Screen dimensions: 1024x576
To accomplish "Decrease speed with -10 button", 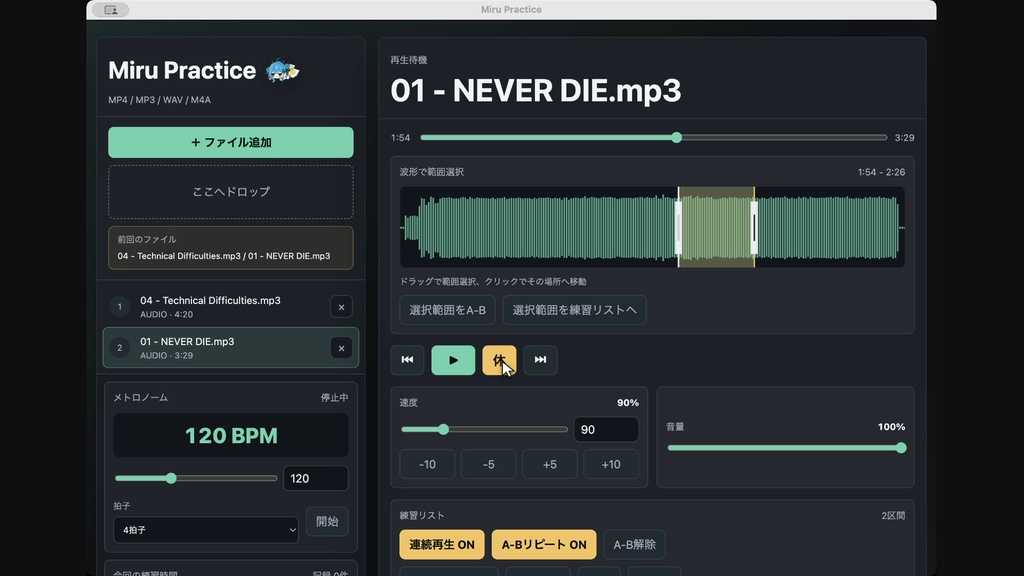I will 427,464.
